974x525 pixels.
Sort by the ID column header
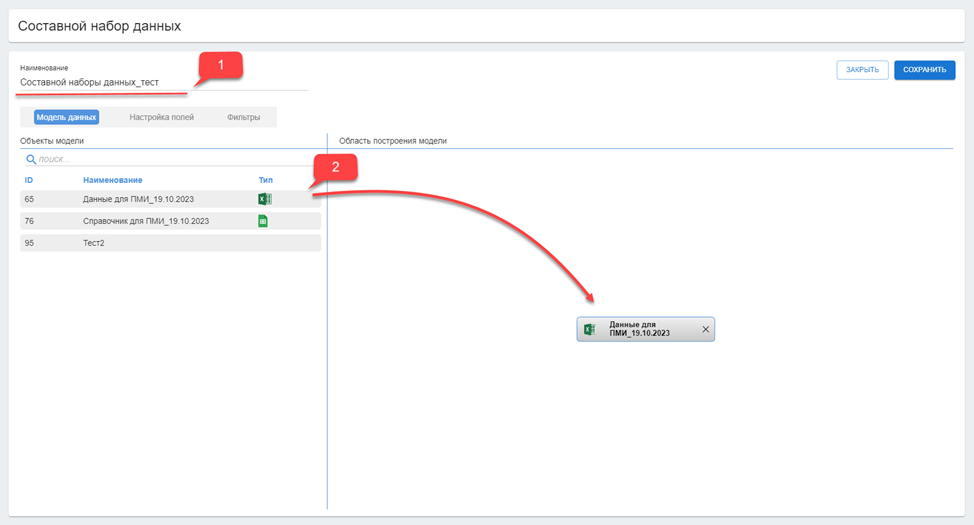coord(29,180)
